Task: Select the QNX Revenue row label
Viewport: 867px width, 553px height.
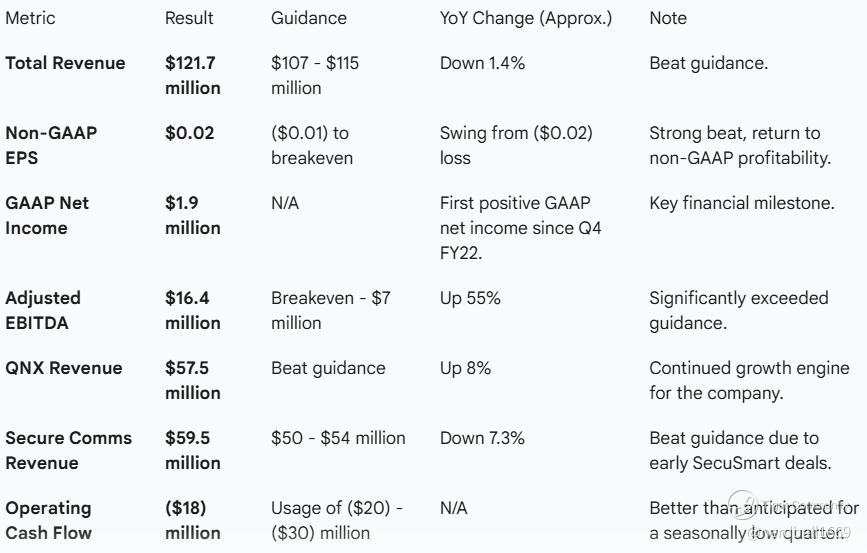Action: [63, 368]
